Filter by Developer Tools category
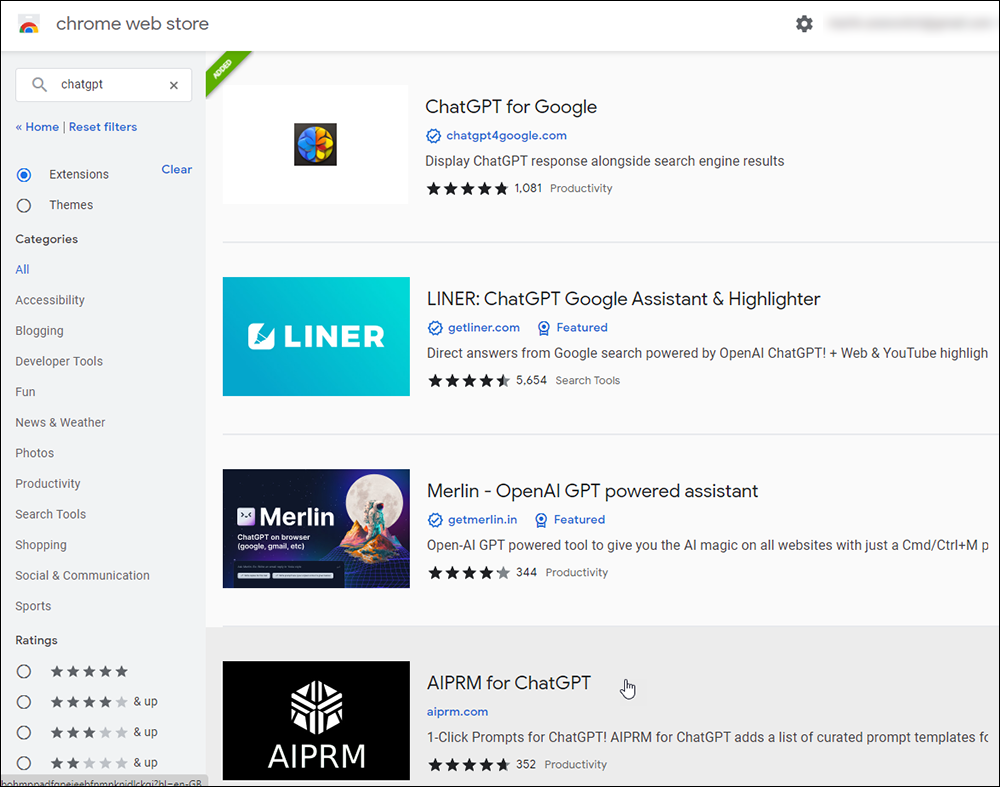1000x787 pixels. (59, 361)
